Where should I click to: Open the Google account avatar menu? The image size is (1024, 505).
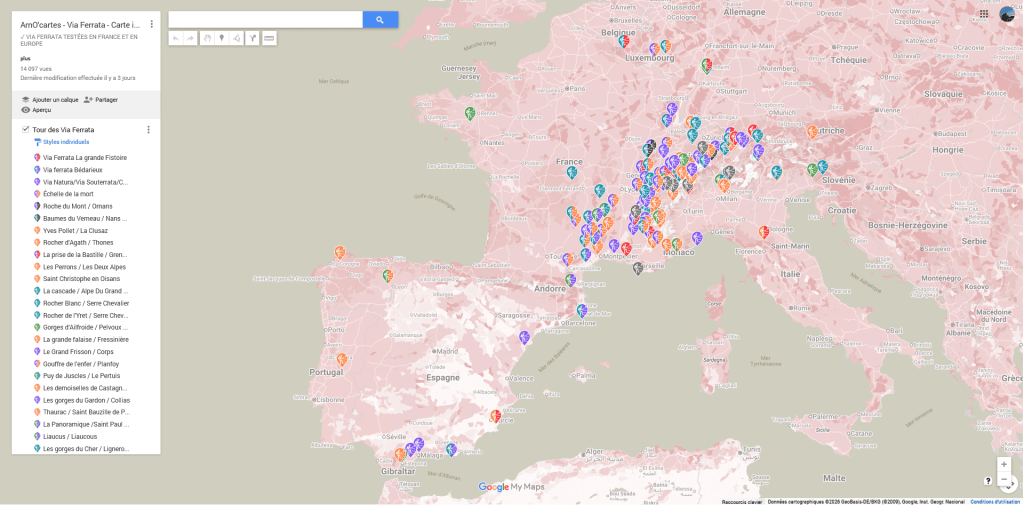(1006, 14)
